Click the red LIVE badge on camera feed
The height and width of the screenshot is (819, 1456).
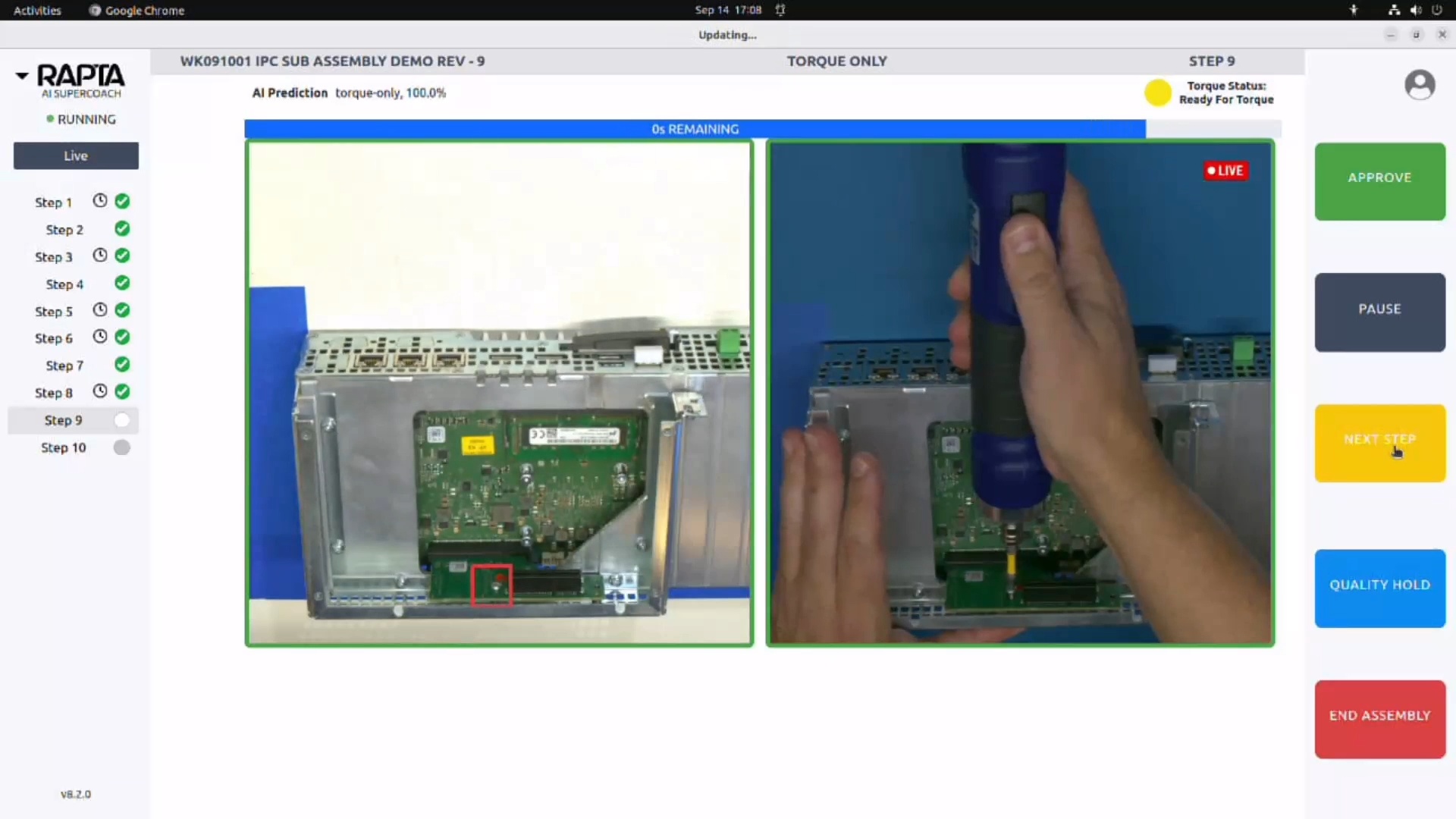[x=1225, y=171]
